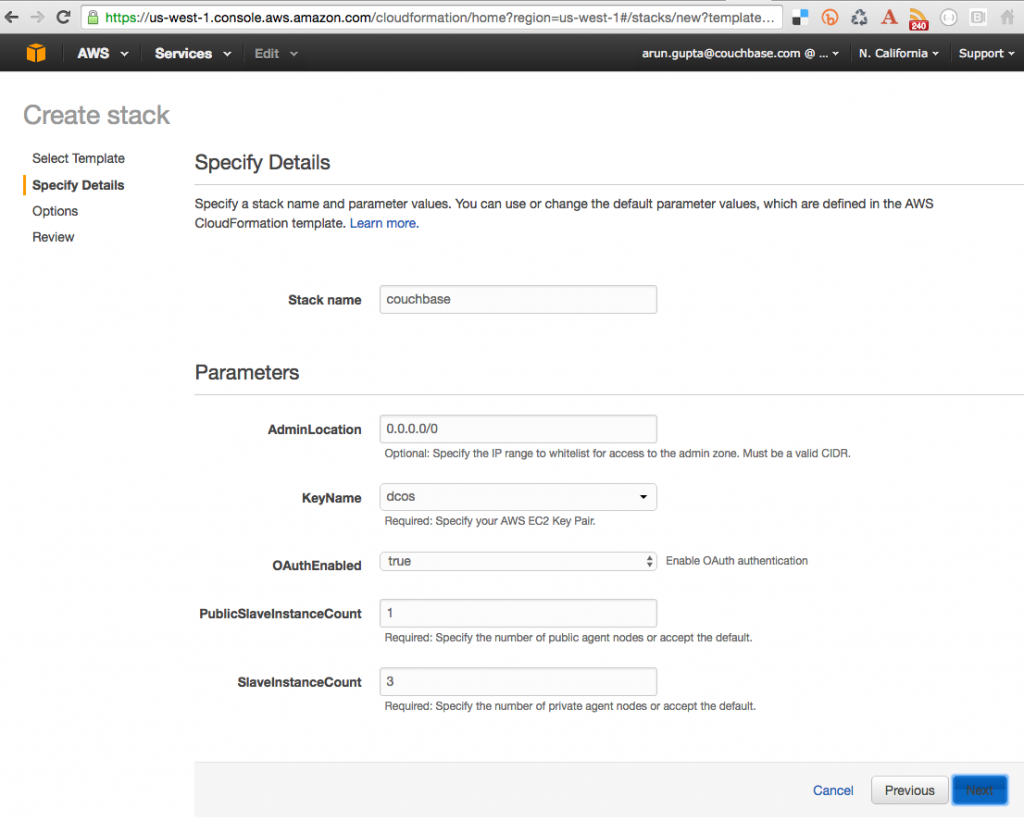Image resolution: width=1024 pixels, height=821 pixels.
Task: Click the home icon in browser toolbar
Action: [x=1008, y=18]
